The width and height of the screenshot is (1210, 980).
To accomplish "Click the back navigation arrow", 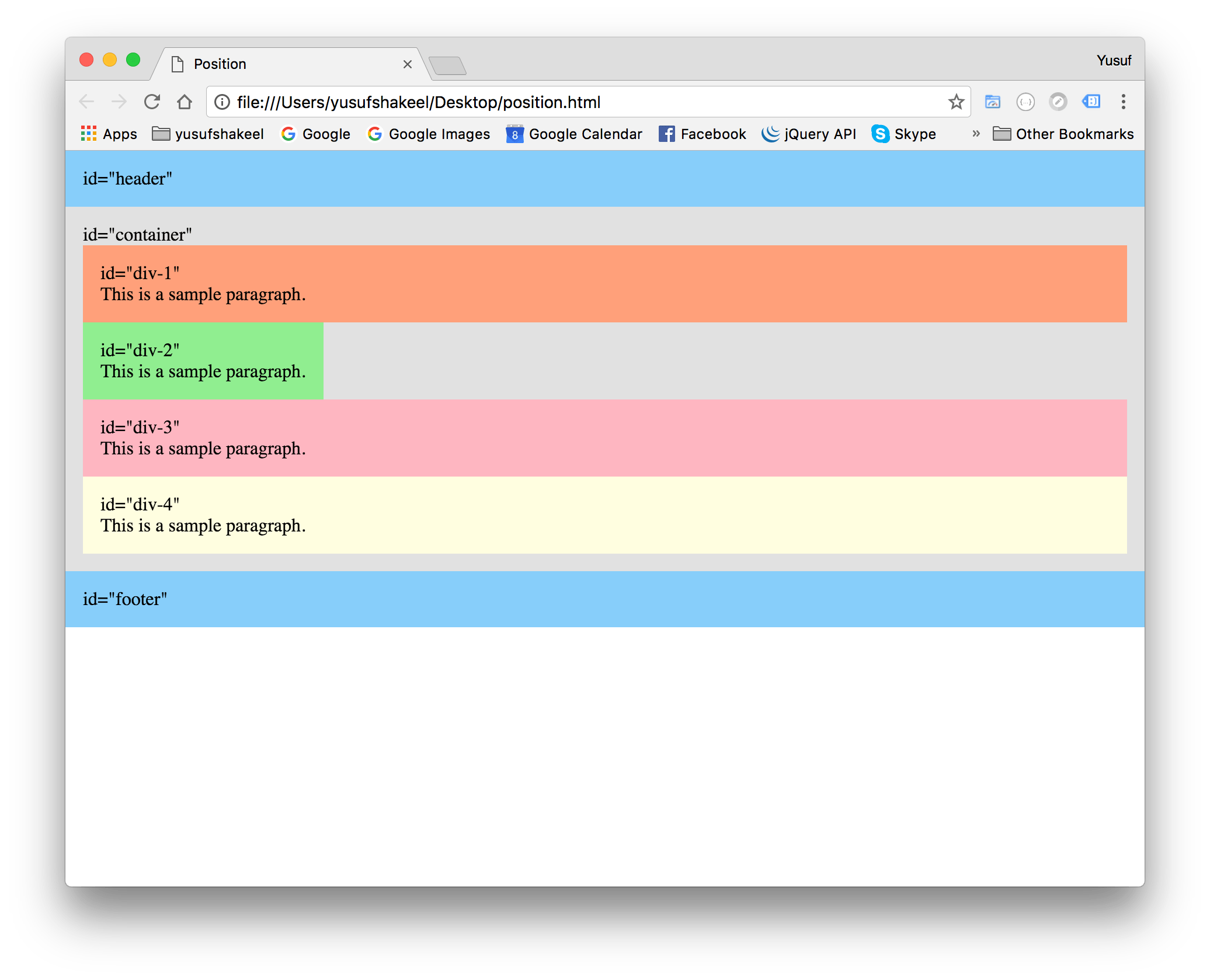I will tap(86, 102).
